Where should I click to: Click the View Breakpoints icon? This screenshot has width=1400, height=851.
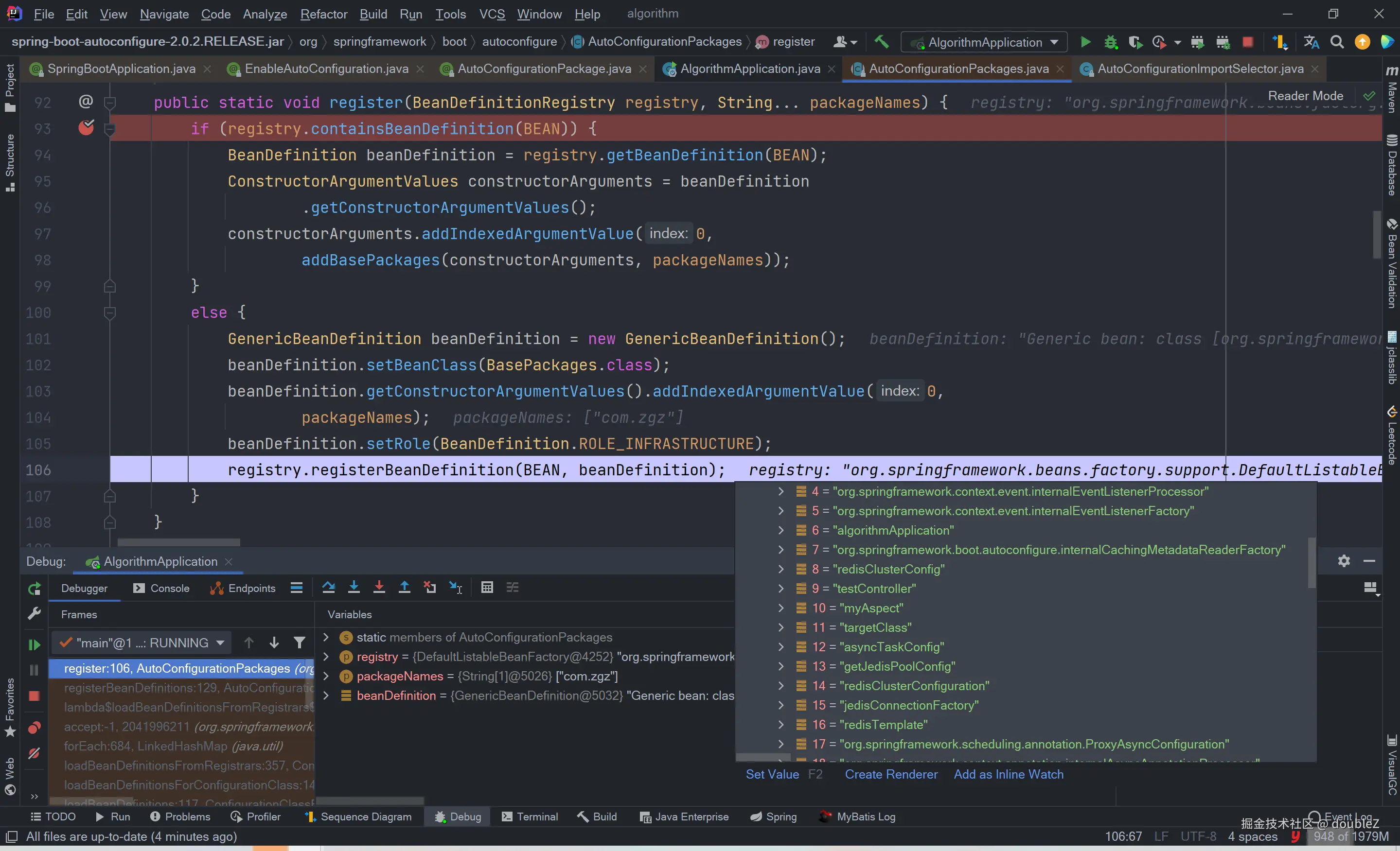pos(34,727)
